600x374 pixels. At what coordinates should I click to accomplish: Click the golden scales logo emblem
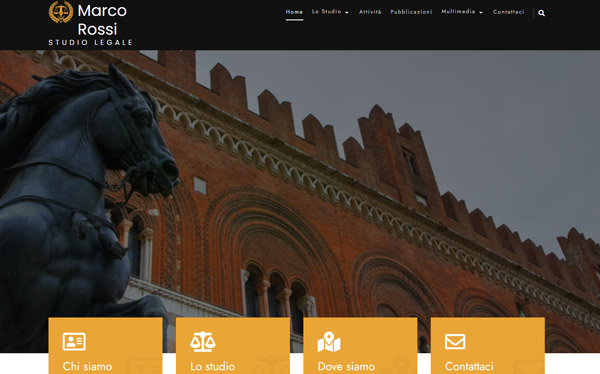(61, 12)
